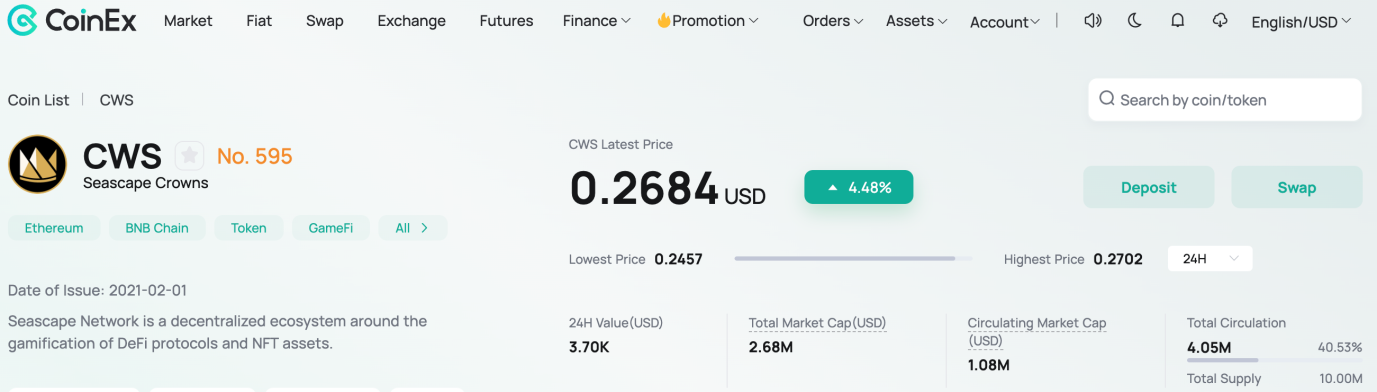Click the Seascape Crowns coin logo
This screenshot has width=1377, height=392.
[38, 164]
